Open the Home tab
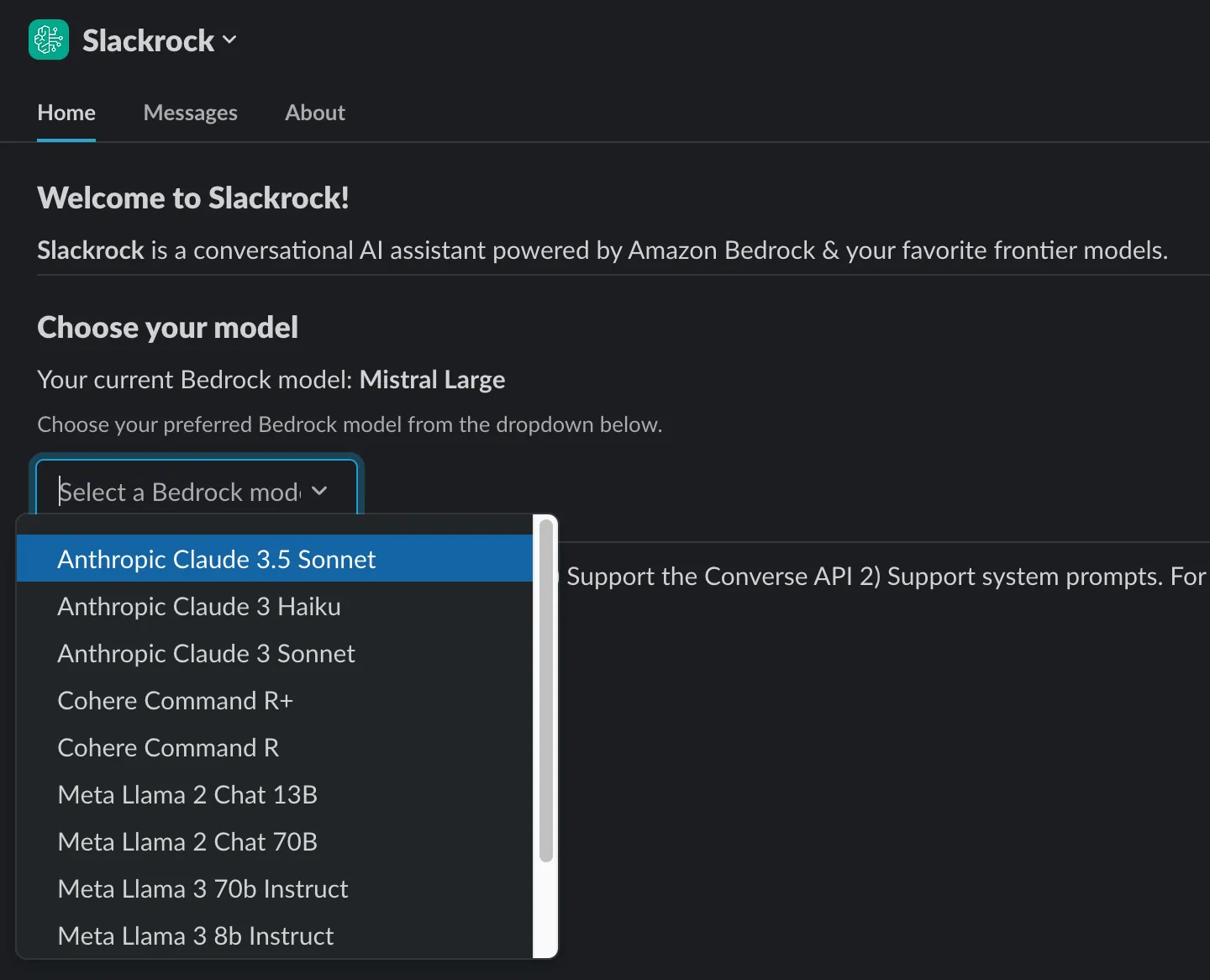Image resolution: width=1210 pixels, height=980 pixels. click(66, 113)
